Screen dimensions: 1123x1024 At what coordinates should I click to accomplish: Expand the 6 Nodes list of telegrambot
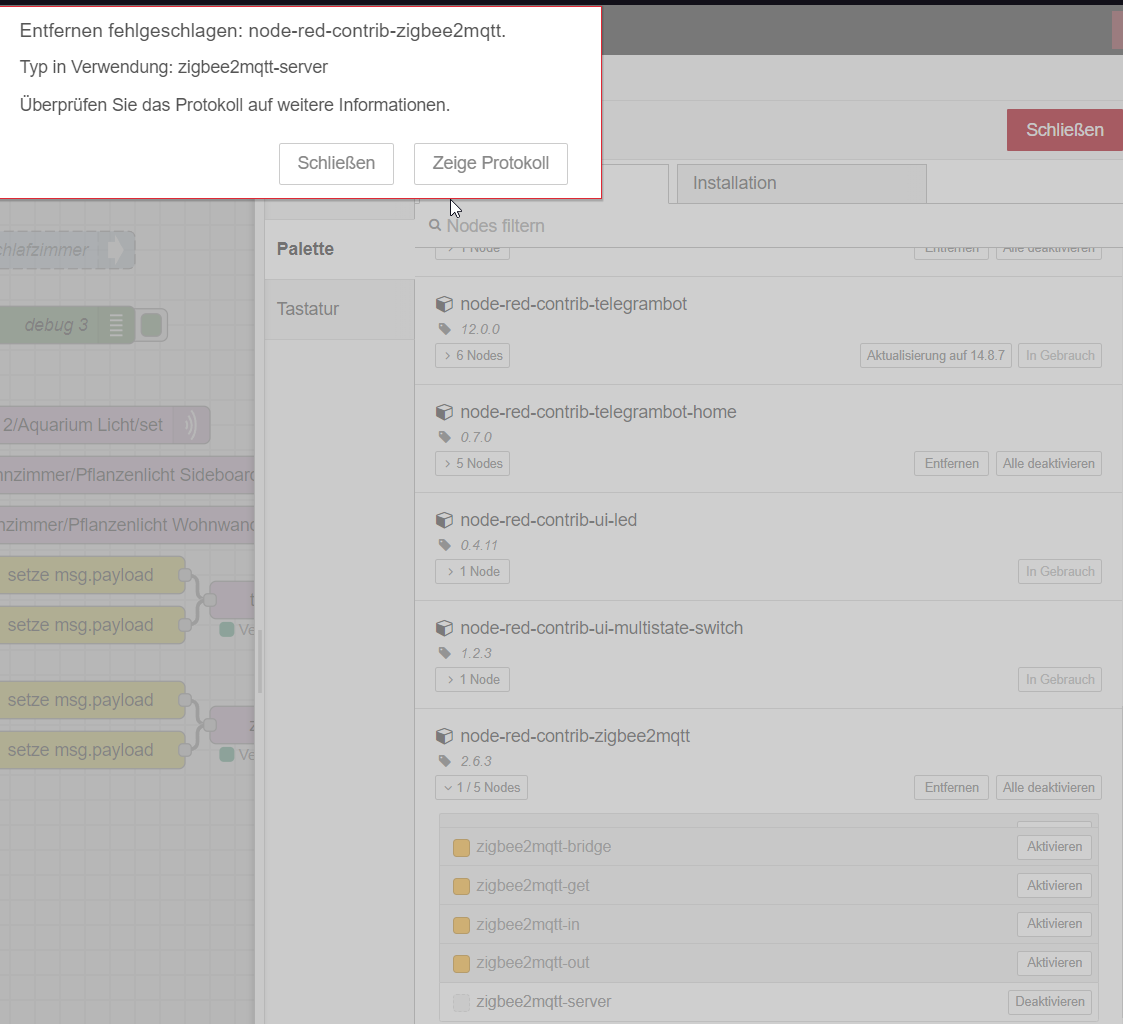473,356
